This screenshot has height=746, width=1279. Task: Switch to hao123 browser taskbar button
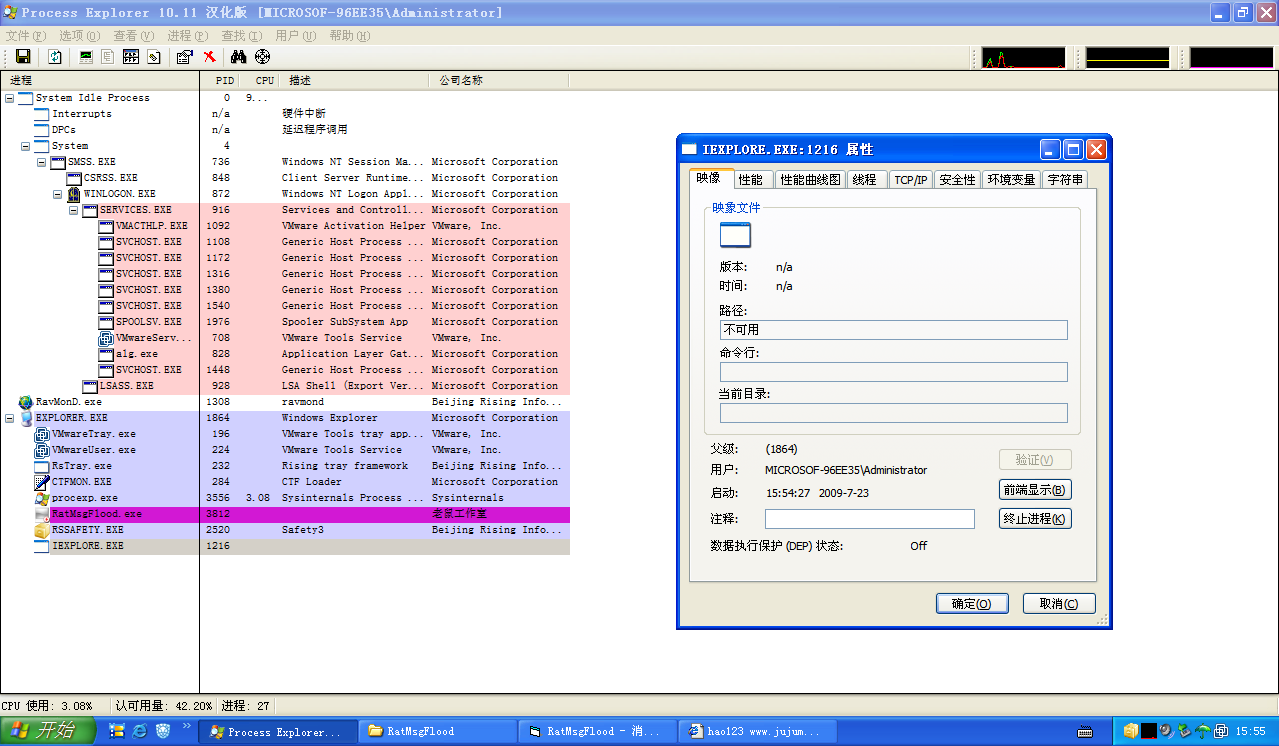click(x=757, y=731)
